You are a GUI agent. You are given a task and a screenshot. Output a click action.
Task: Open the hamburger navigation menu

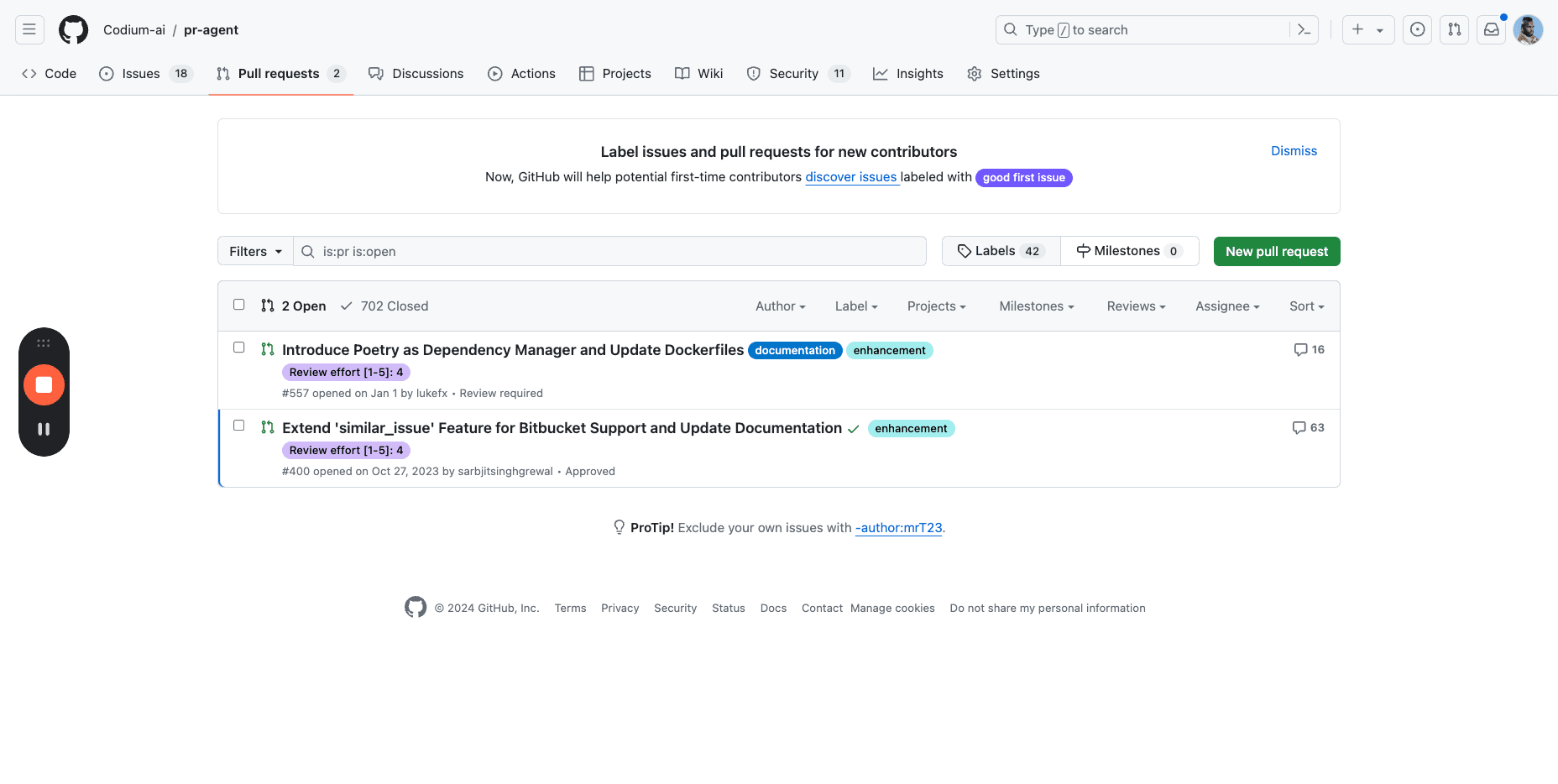tap(29, 29)
